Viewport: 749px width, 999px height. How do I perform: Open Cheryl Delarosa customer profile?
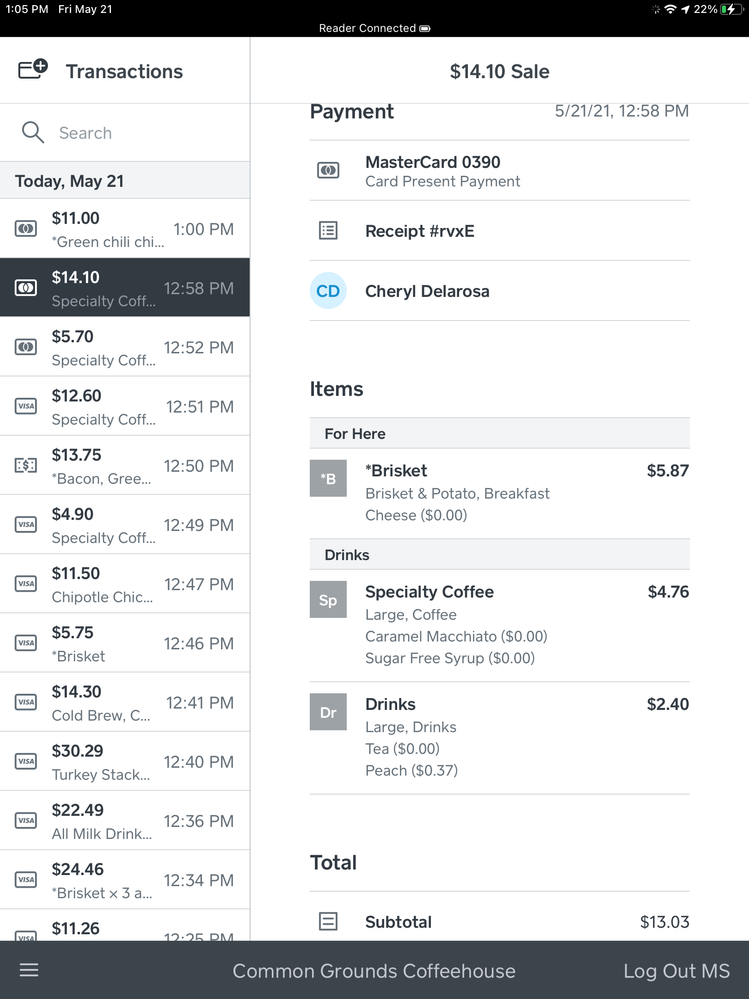(427, 292)
